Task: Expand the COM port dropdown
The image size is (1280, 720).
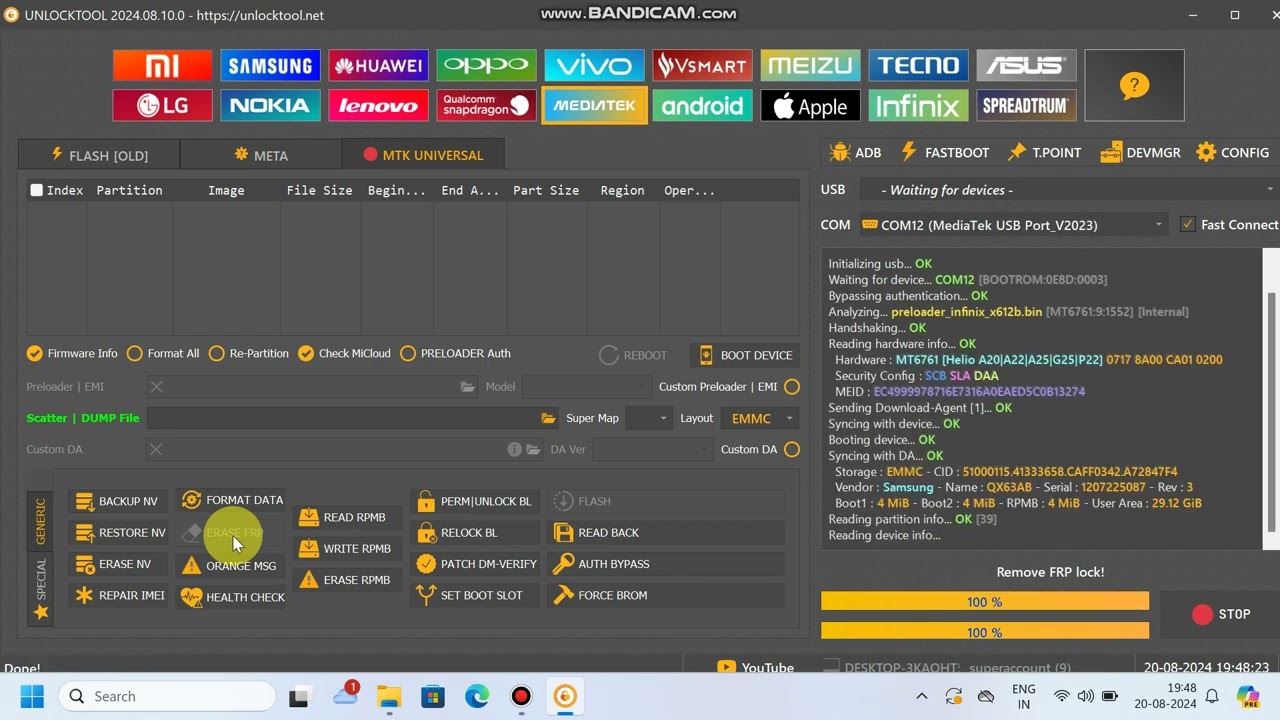Action: point(1013,225)
